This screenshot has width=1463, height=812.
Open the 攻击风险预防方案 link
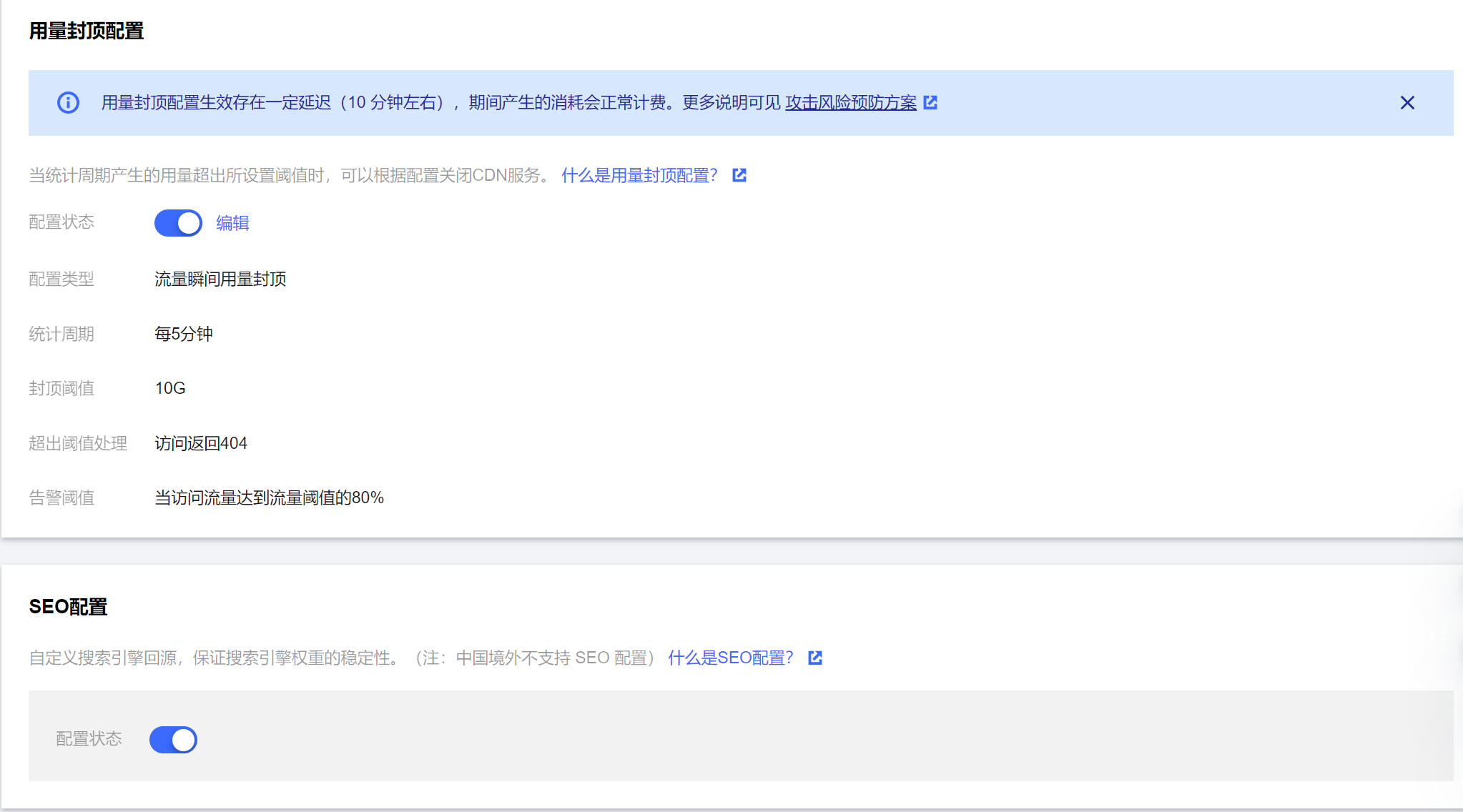point(850,103)
